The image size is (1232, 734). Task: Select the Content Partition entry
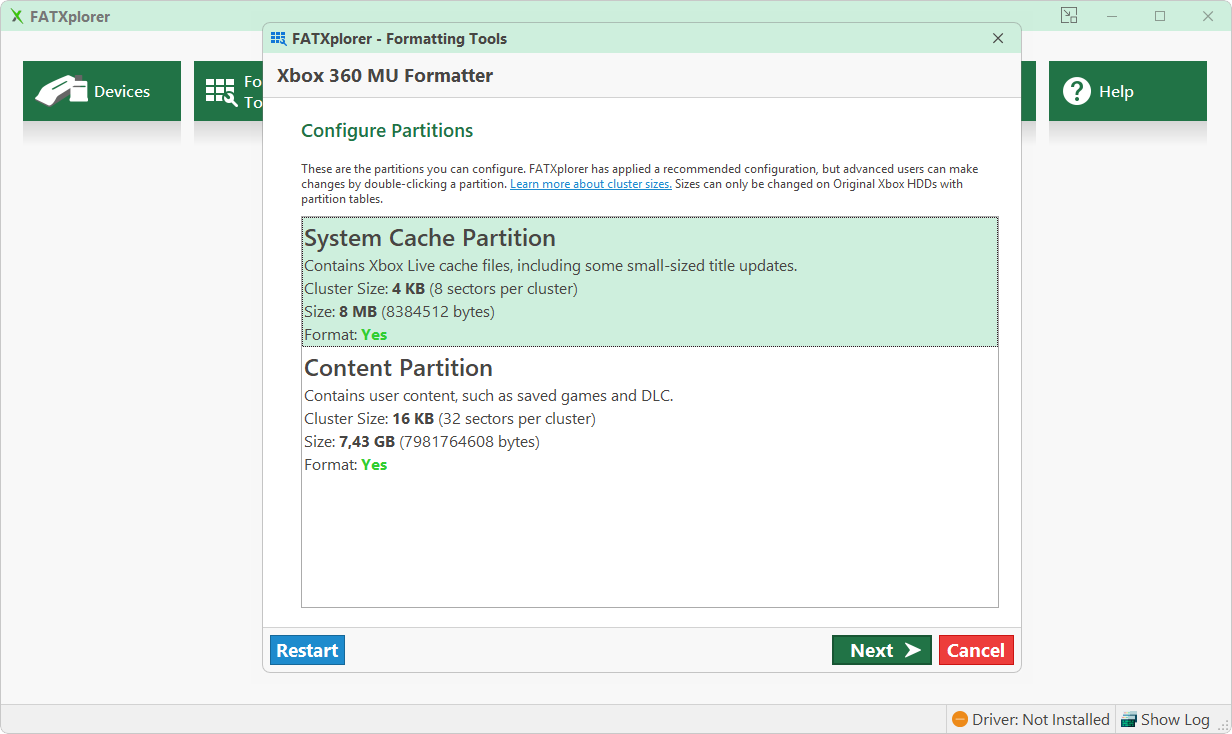650,413
